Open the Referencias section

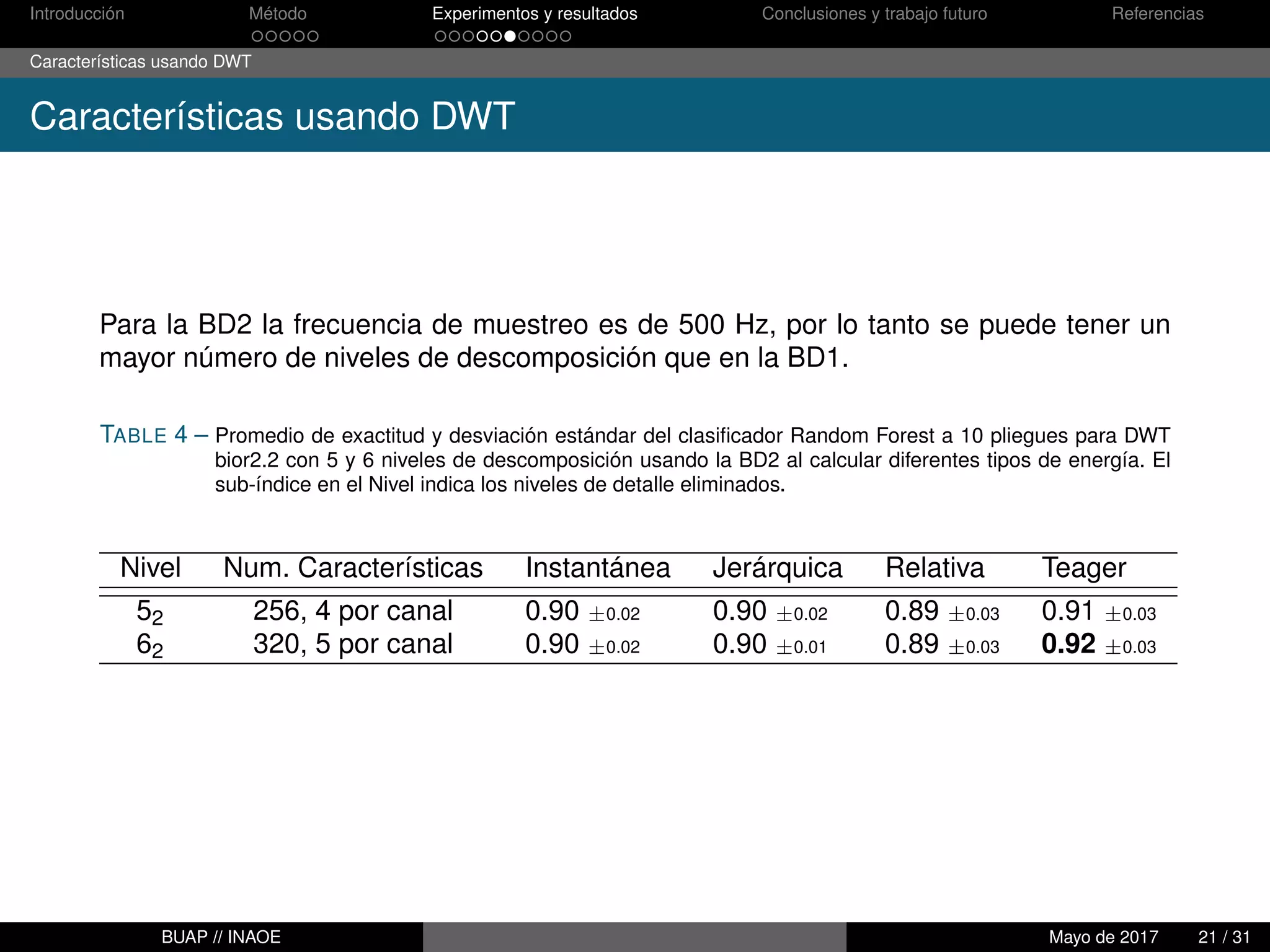pos(1157,14)
